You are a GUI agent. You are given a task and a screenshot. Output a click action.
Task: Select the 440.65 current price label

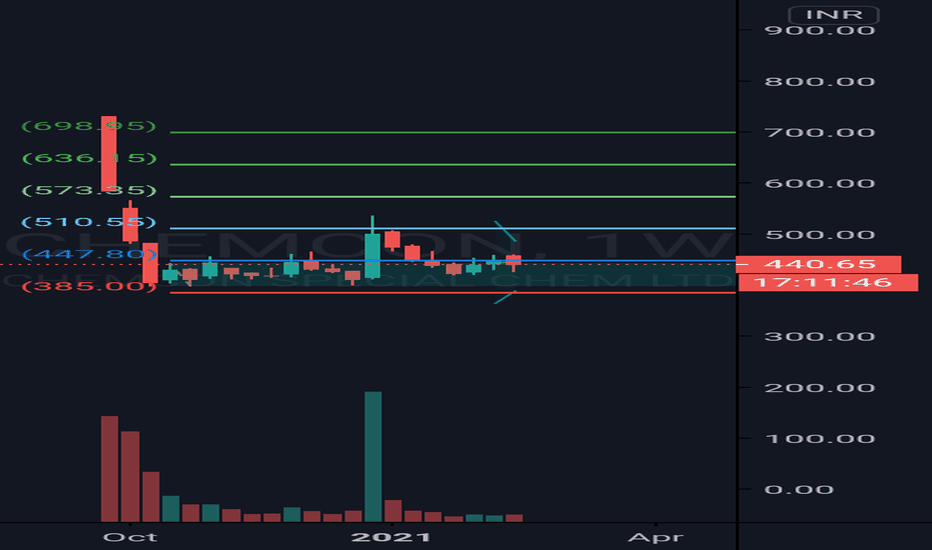(818, 264)
